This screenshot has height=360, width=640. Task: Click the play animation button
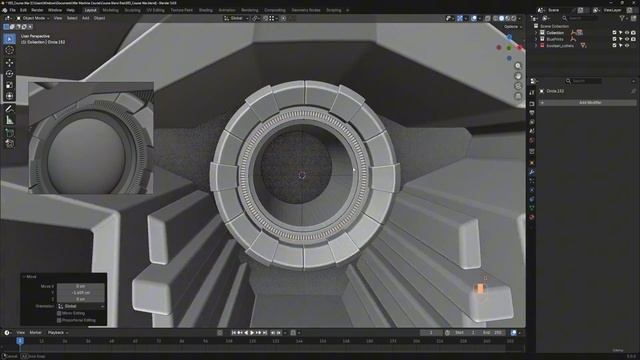point(252,333)
